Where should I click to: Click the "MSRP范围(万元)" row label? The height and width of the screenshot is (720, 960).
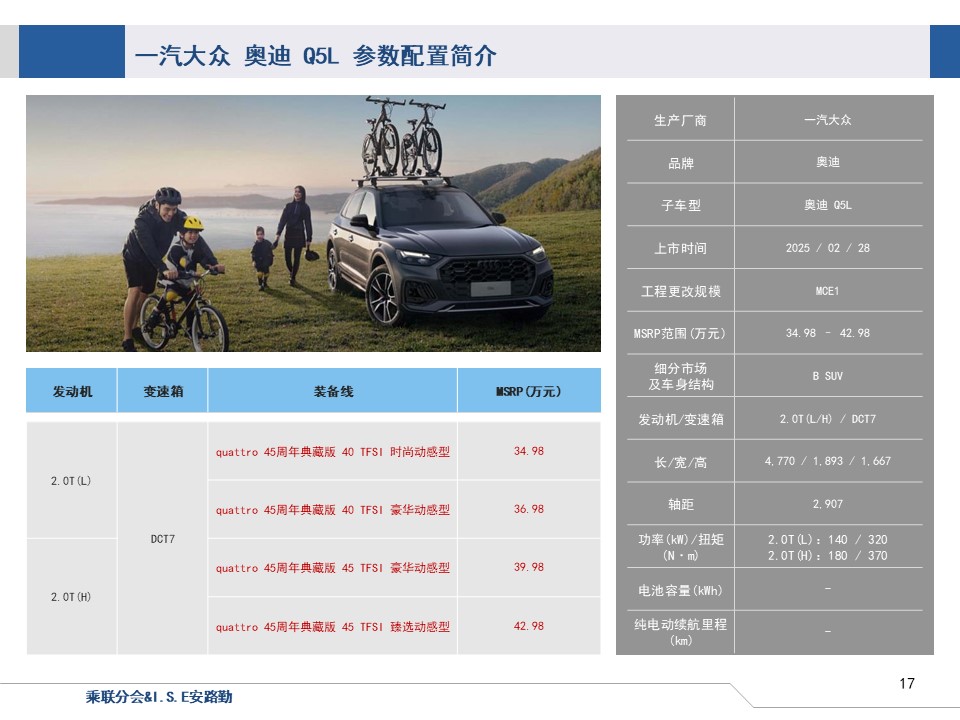coord(680,334)
